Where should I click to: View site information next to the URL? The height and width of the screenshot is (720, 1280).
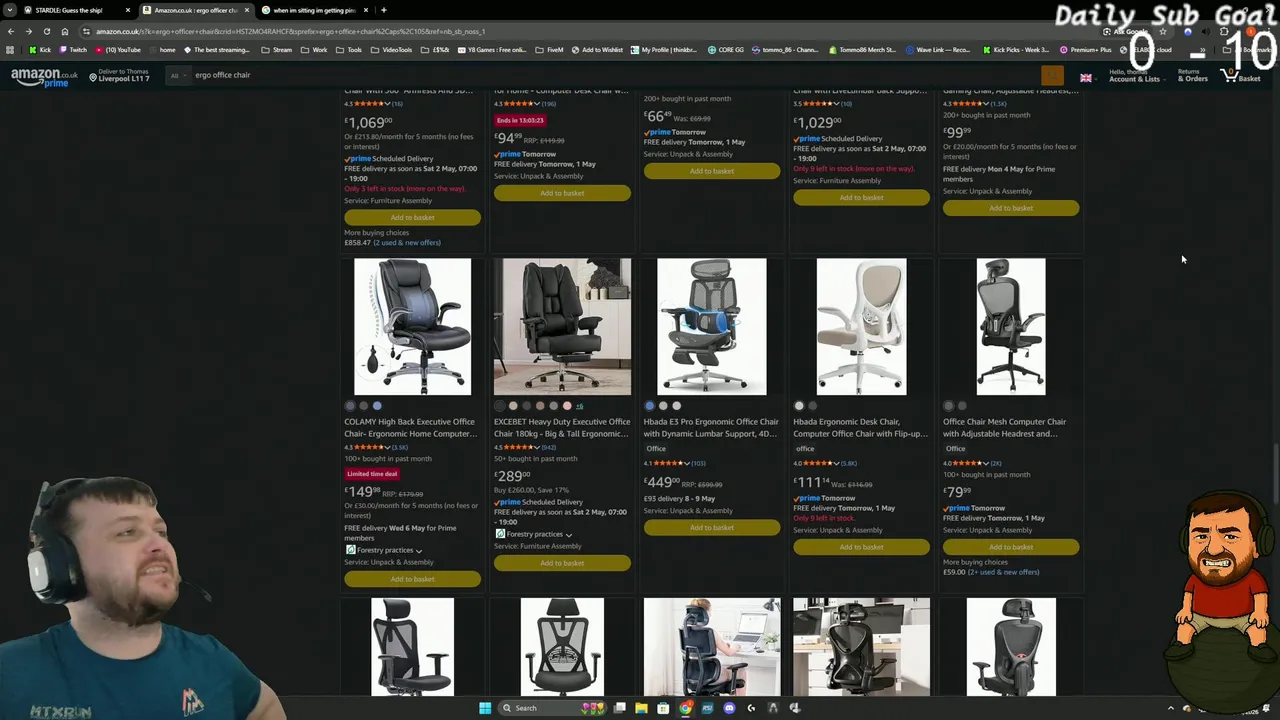point(86,31)
